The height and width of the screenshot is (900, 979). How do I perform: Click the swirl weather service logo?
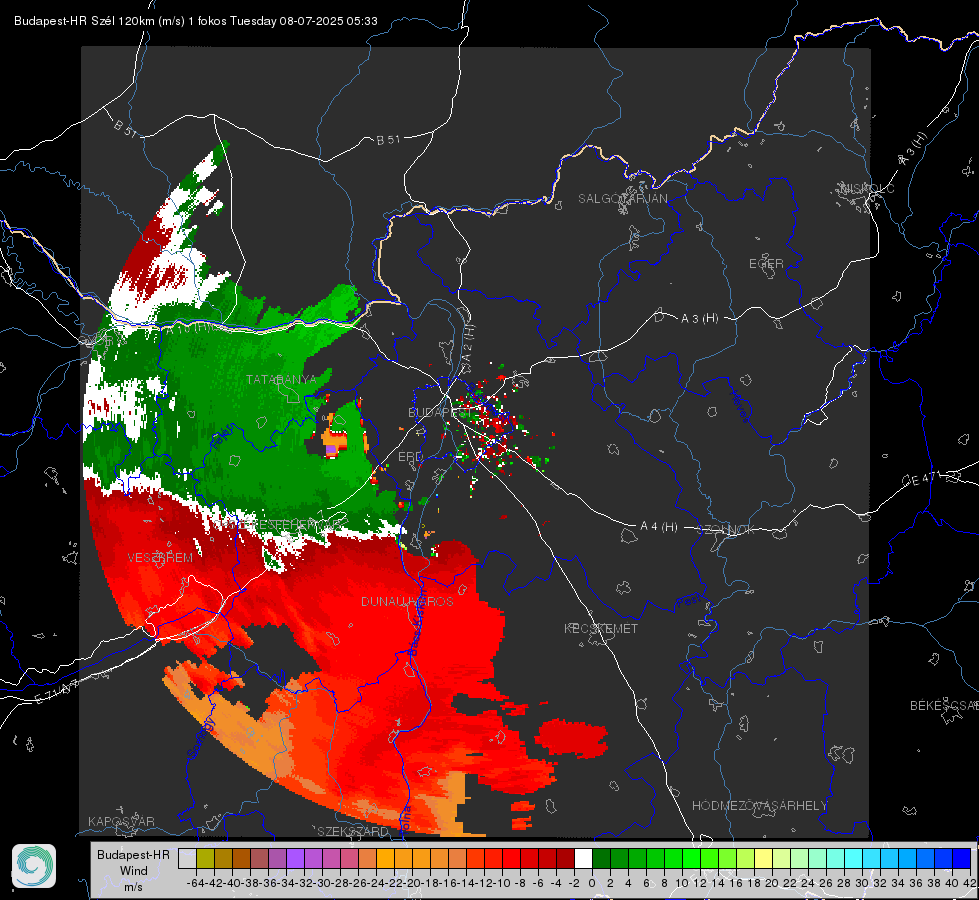click(34, 866)
